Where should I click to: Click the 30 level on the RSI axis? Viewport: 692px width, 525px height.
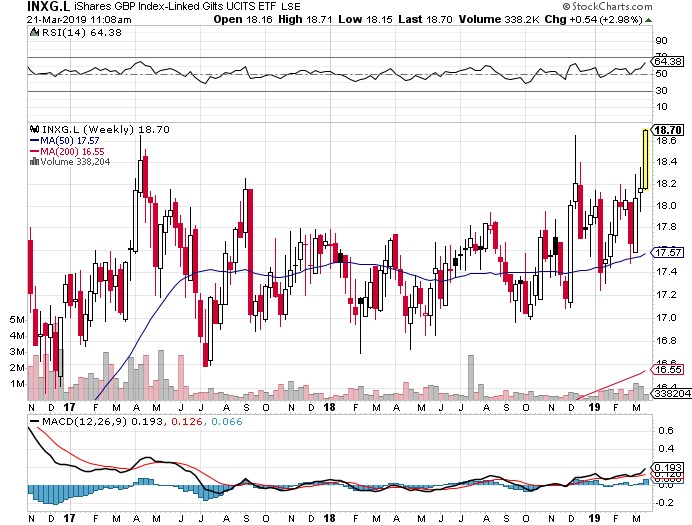click(x=661, y=90)
